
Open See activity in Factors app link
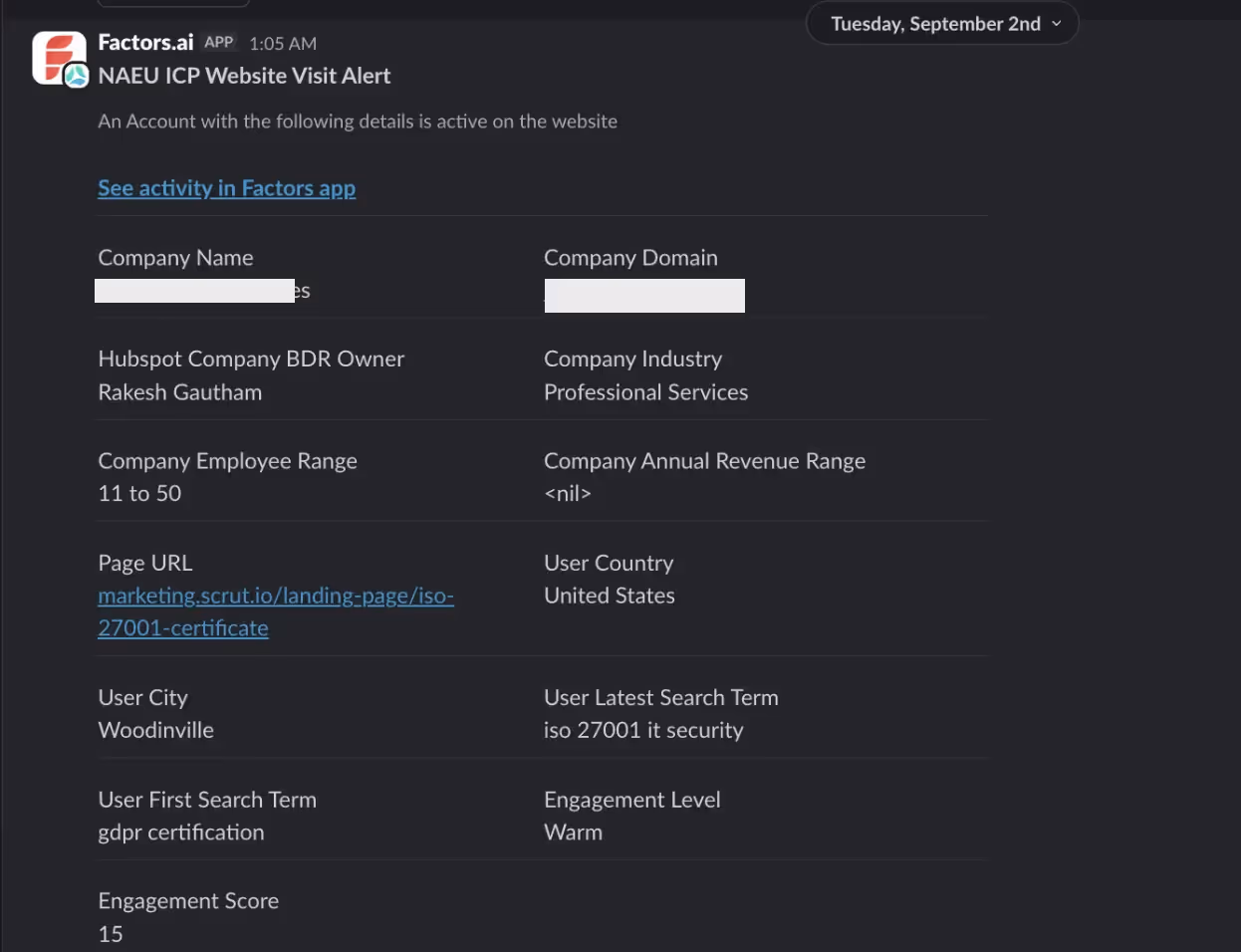click(226, 188)
